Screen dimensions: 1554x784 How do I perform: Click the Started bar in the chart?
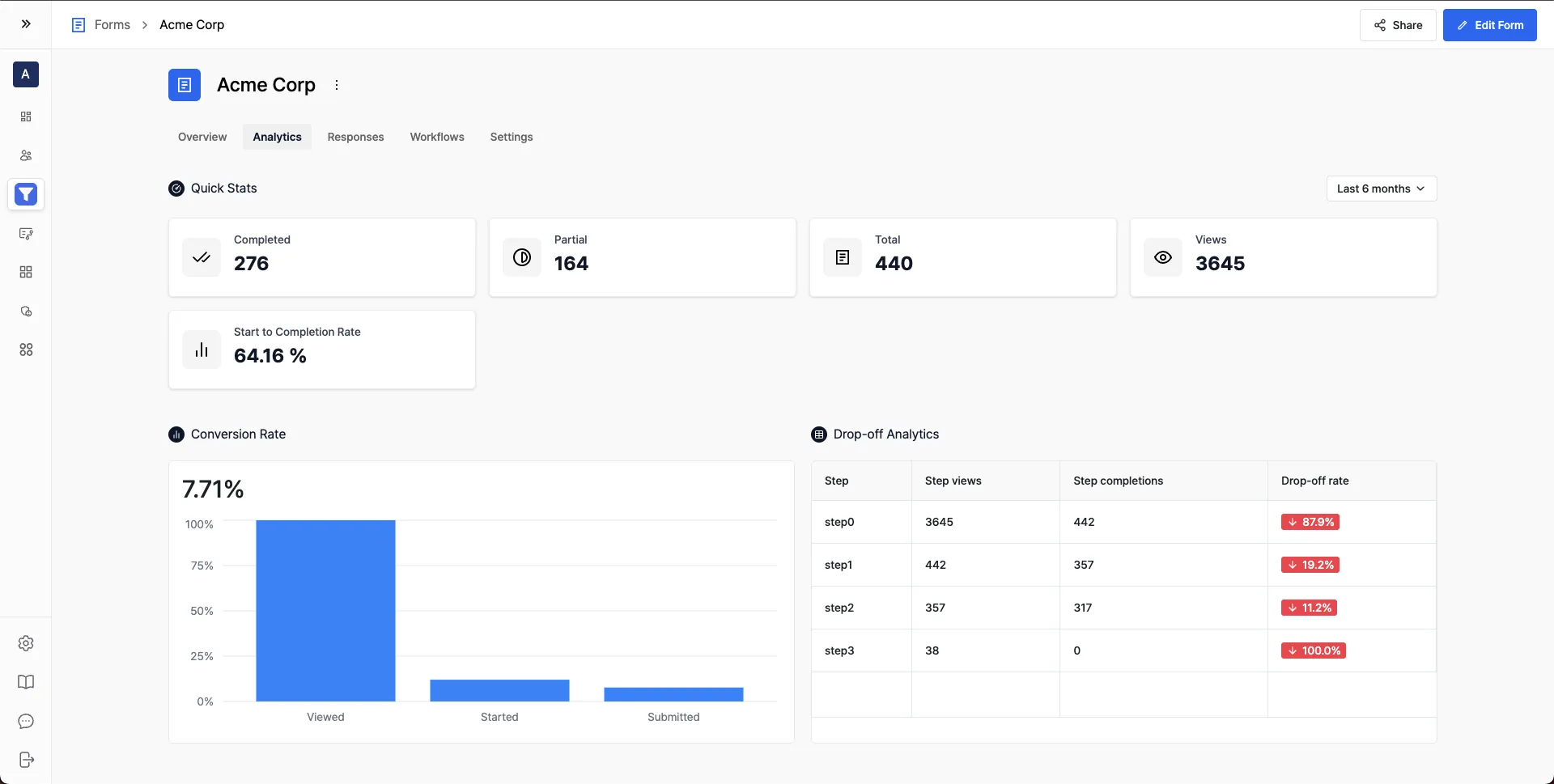pyautogui.click(x=499, y=690)
